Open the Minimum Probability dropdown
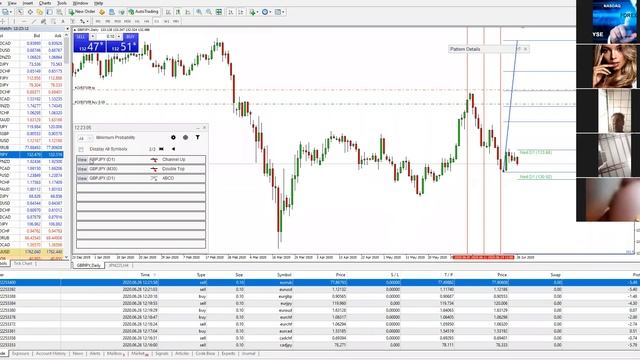Image resolution: width=640 pixels, height=360 pixels. (85, 138)
